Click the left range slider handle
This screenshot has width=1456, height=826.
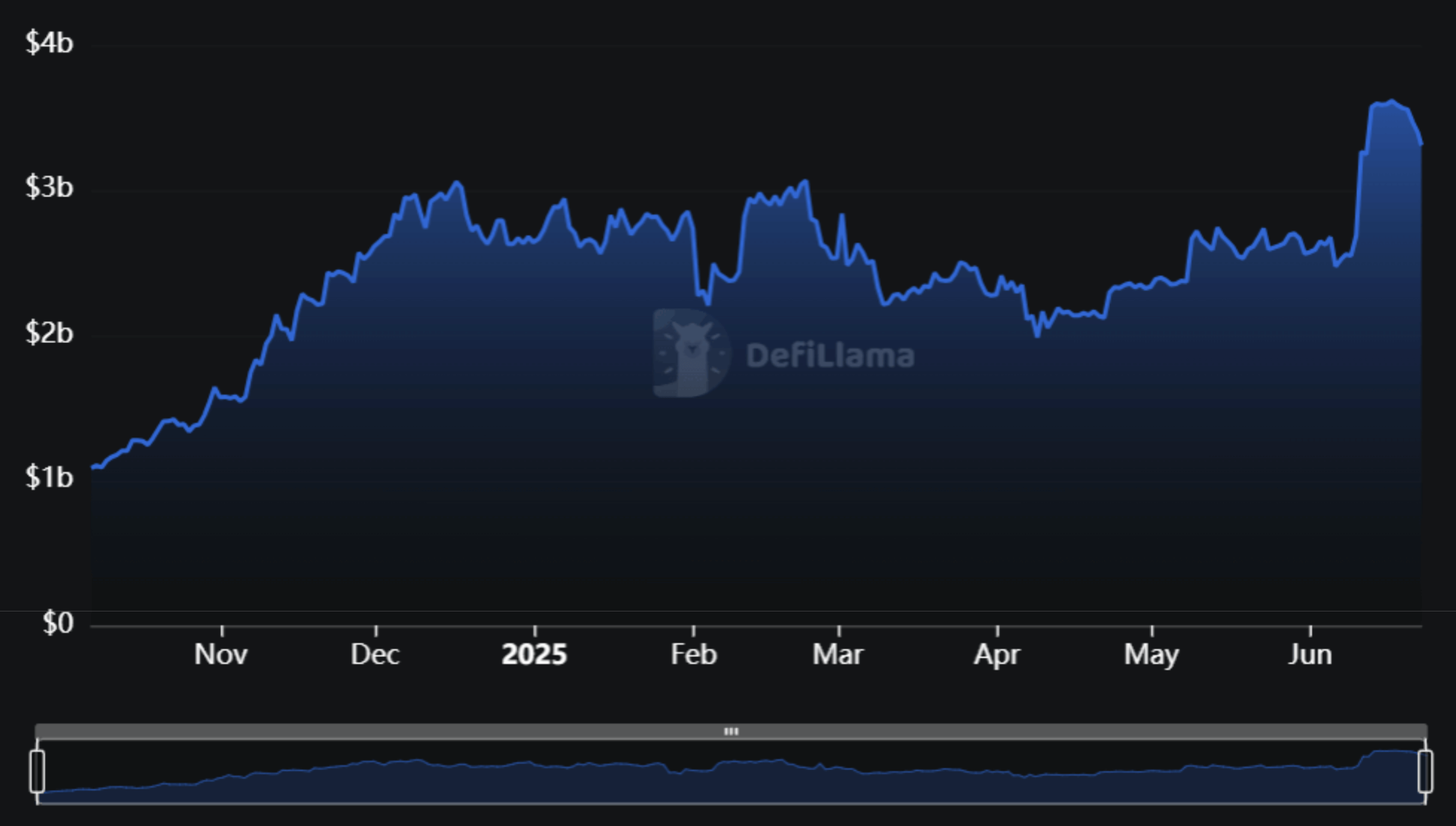[37, 771]
